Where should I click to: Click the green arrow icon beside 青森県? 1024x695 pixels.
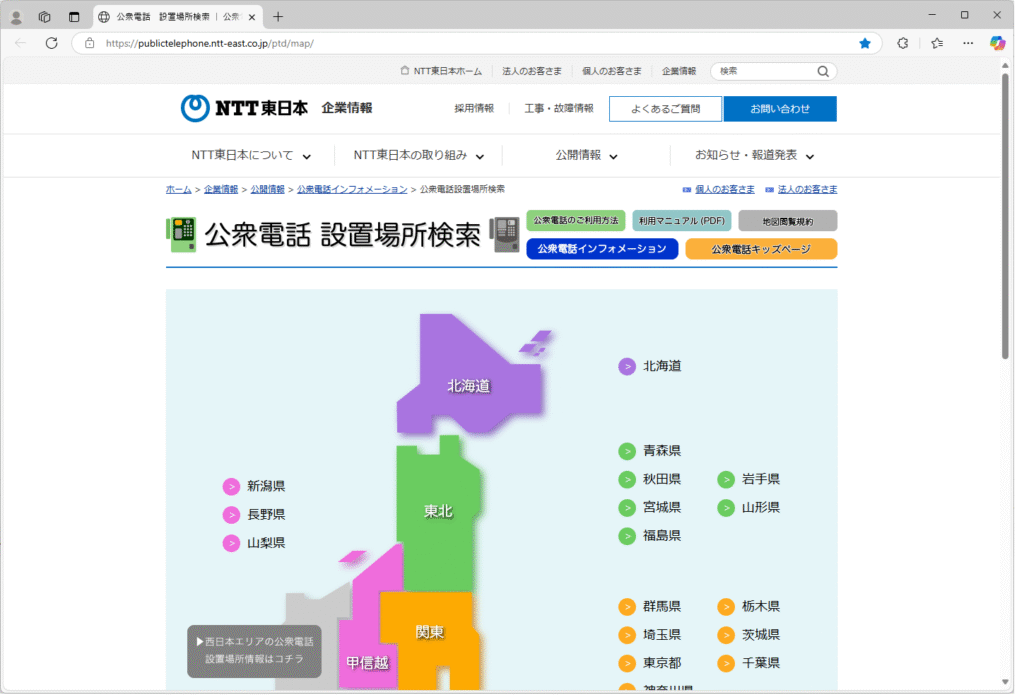coord(627,451)
